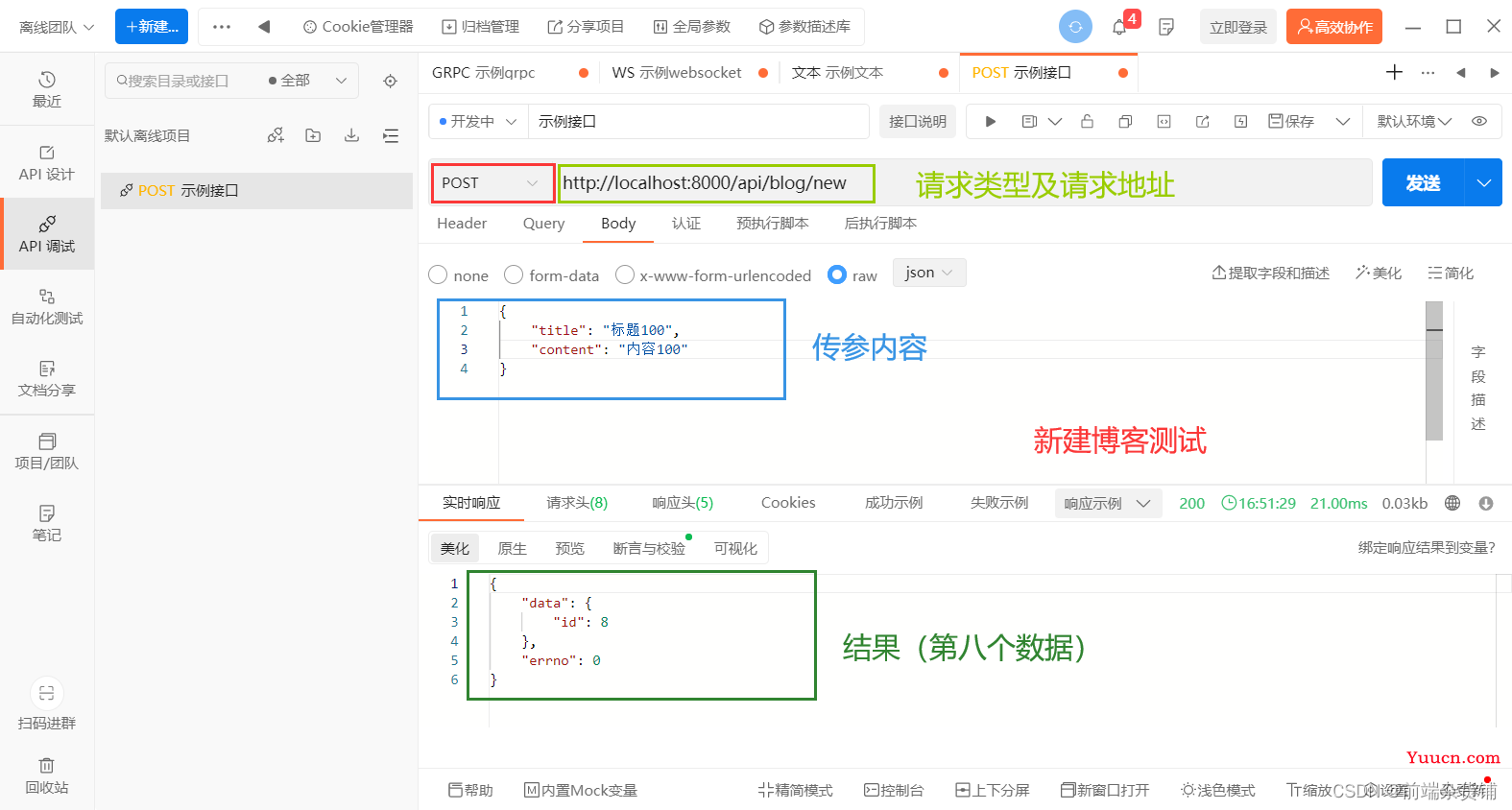
Task: Select the x-www-form-urlencoded radio option
Action: [x=625, y=274]
